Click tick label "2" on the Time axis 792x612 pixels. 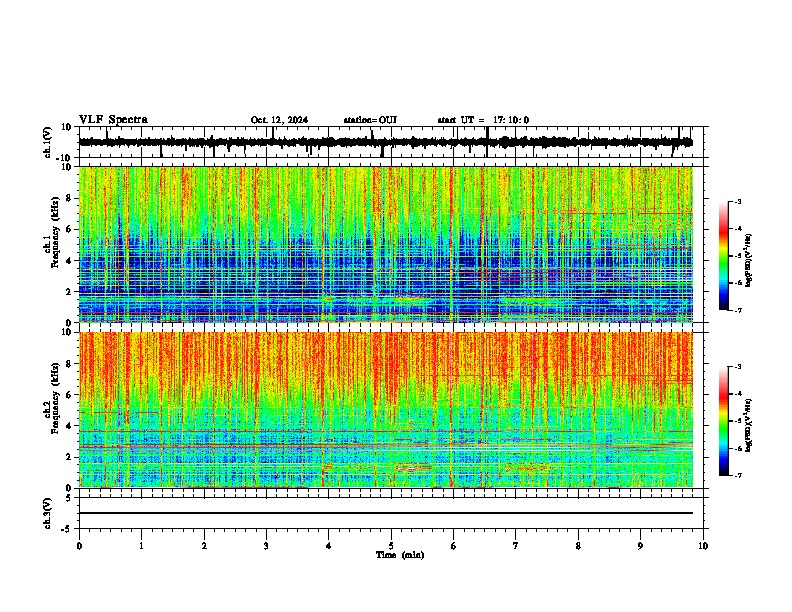coord(204,546)
